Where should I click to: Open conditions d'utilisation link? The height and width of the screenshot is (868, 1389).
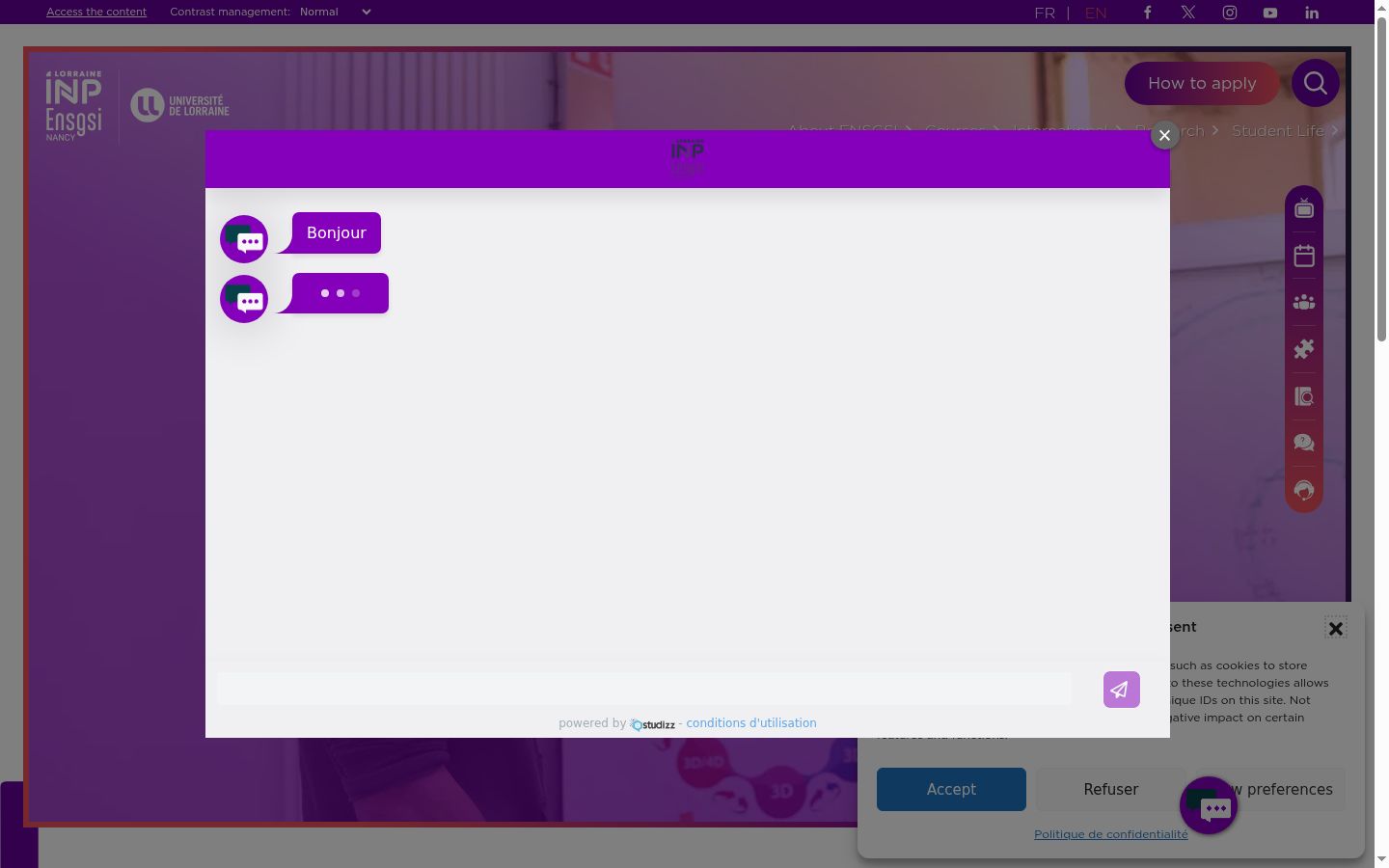(751, 723)
